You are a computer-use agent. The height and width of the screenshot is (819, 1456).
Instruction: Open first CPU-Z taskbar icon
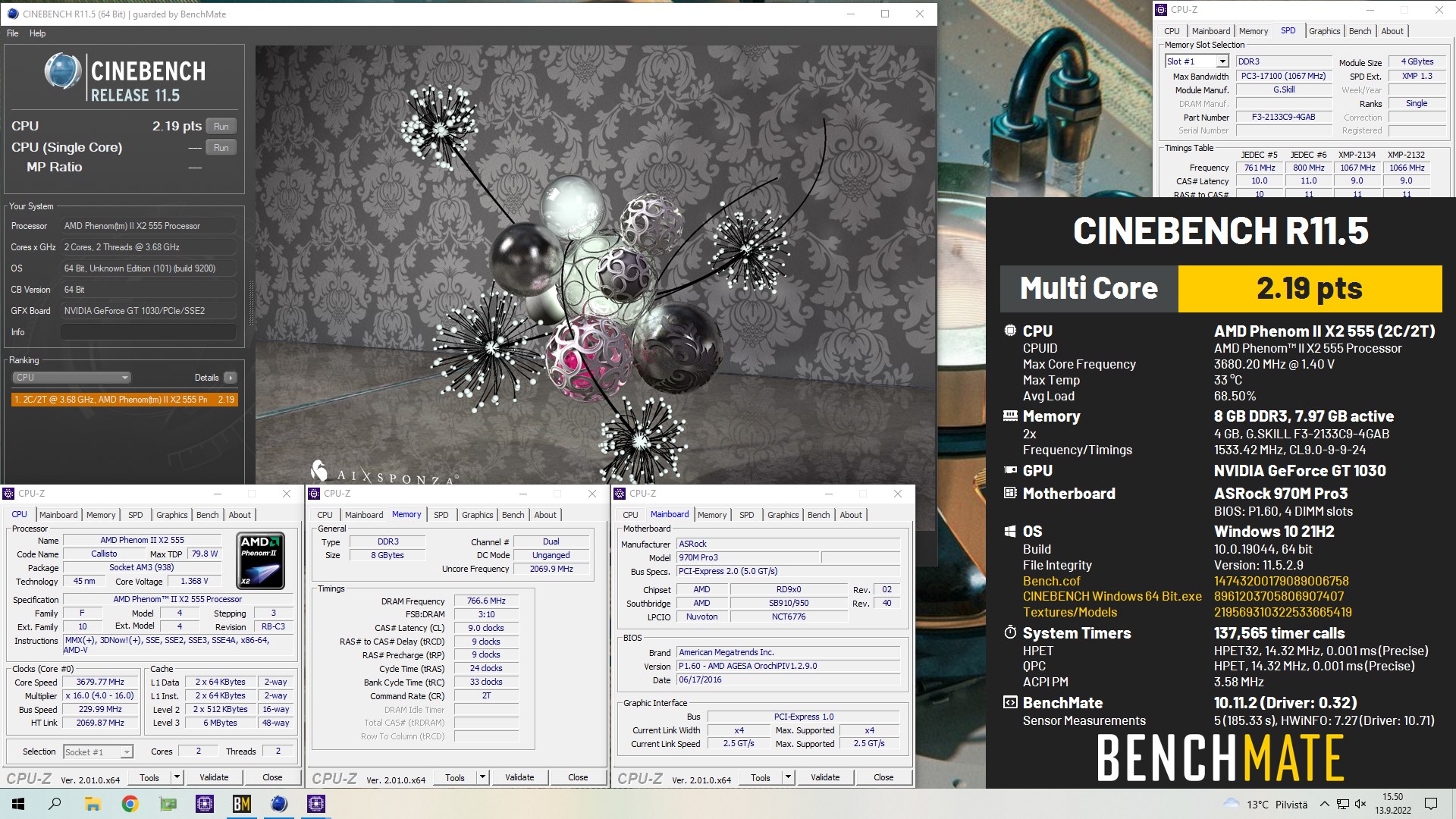(205, 804)
